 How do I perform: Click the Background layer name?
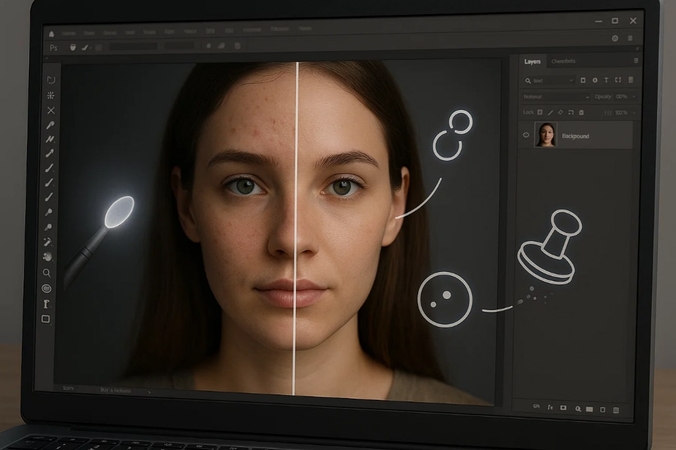[x=576, y=136]
